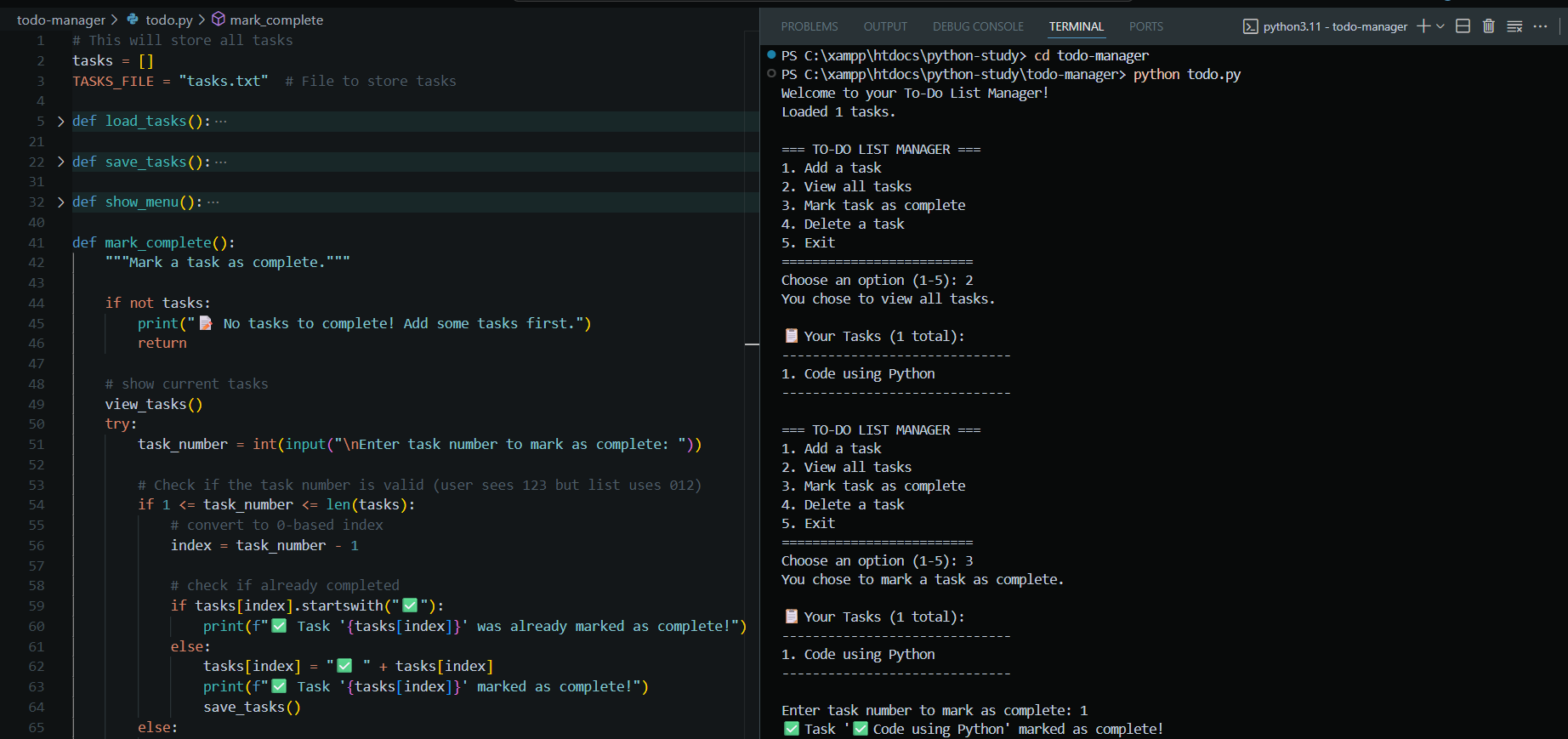Click line number 51 in the gutter
This screenshot has width=1568, height=739.
click(x=37, y=445)
